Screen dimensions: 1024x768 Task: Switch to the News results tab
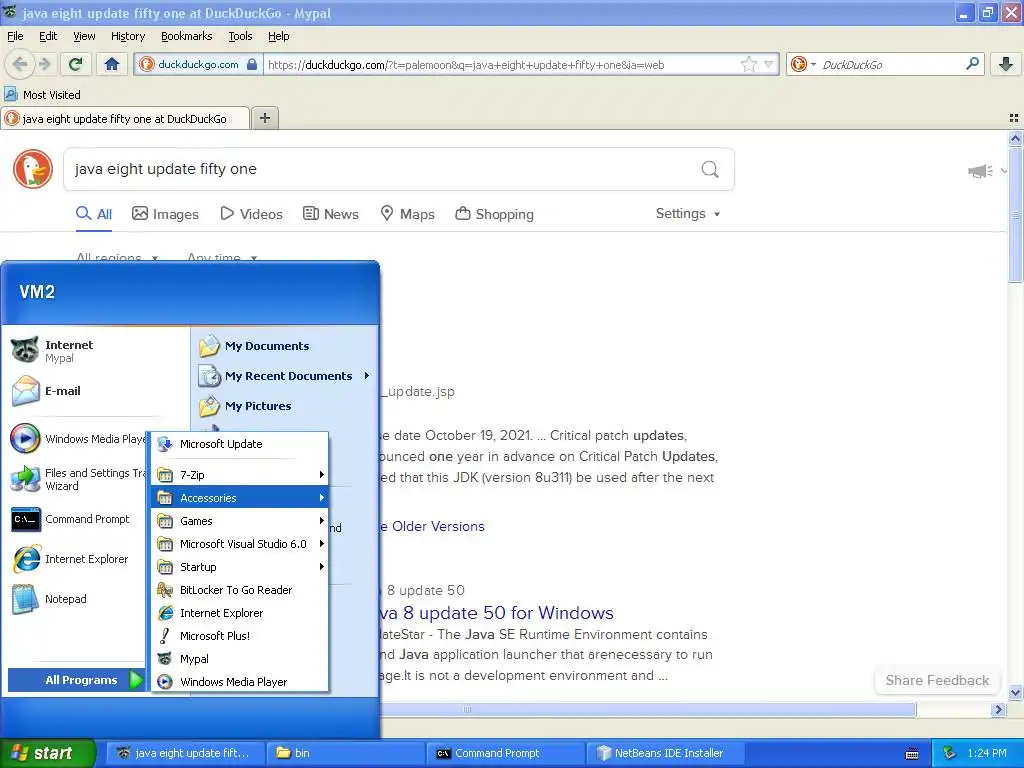[x=331, y=214]
